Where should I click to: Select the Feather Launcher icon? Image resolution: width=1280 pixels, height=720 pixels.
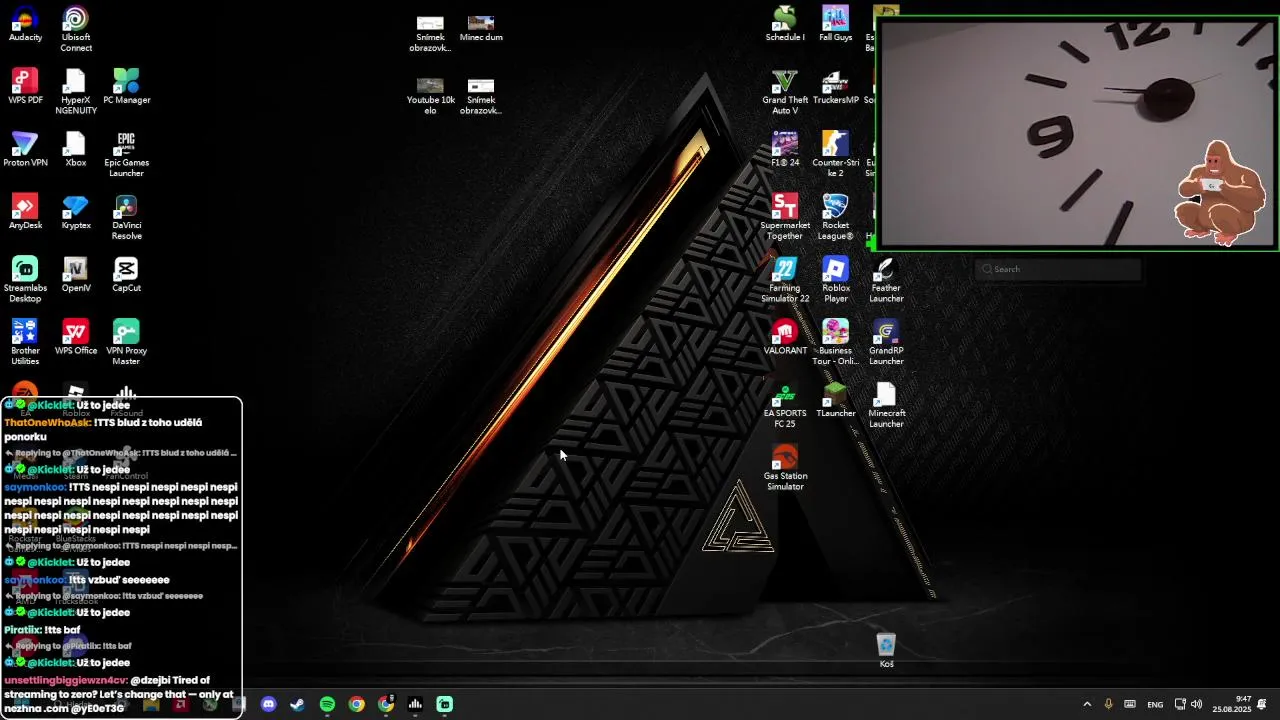(886, 280)
